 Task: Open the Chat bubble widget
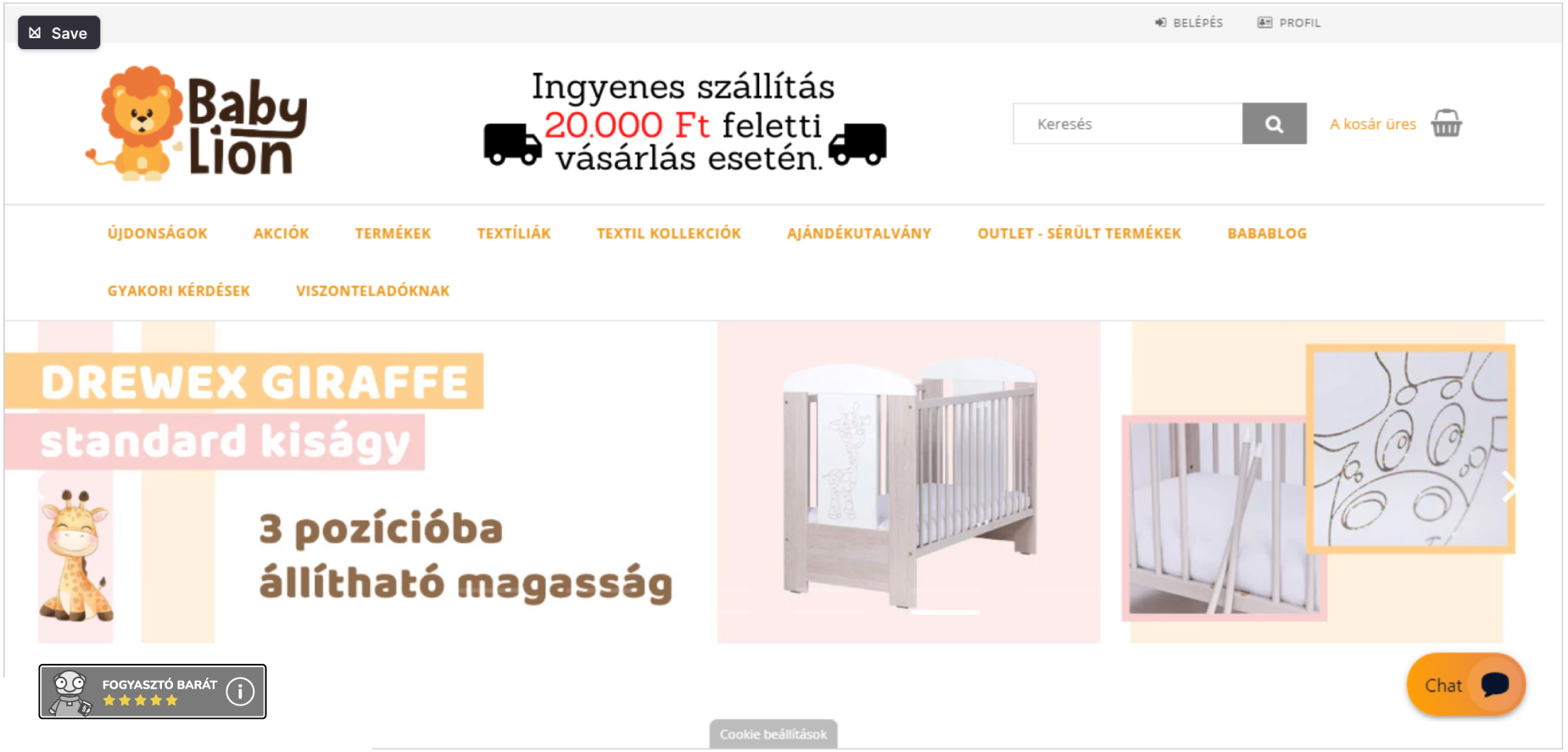coord(1465,684)
